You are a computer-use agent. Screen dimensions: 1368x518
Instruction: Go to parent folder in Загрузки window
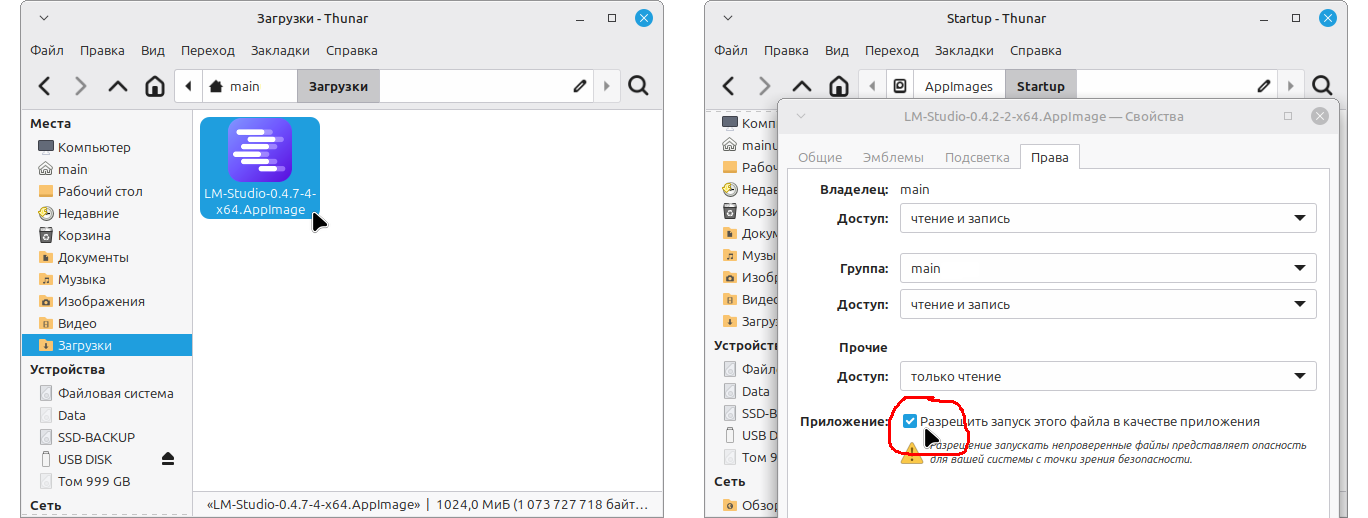tap(118, 86)
